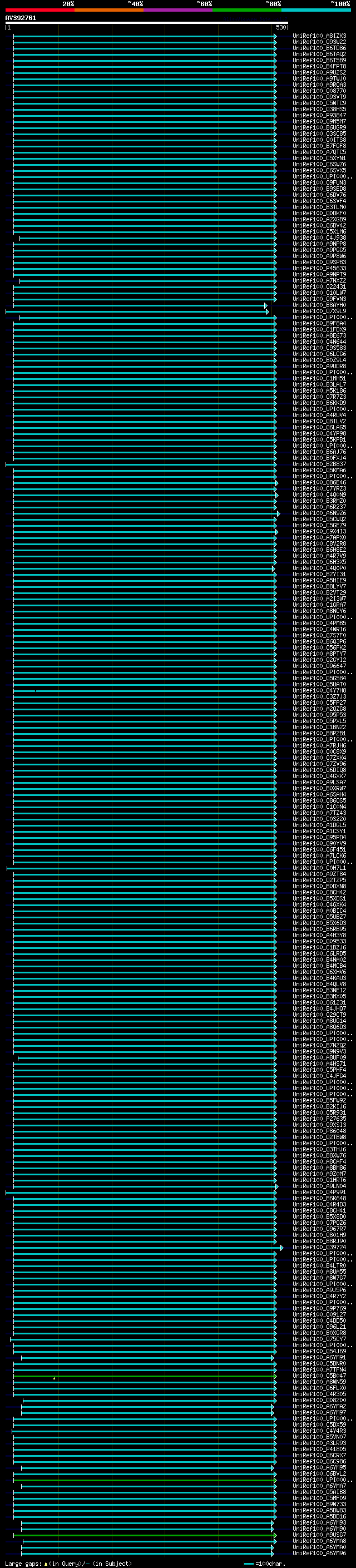This screenshot has width=356, height=1568.
Task: Select the UniRef100_A5HIE9 label
Action: point(319,580)
